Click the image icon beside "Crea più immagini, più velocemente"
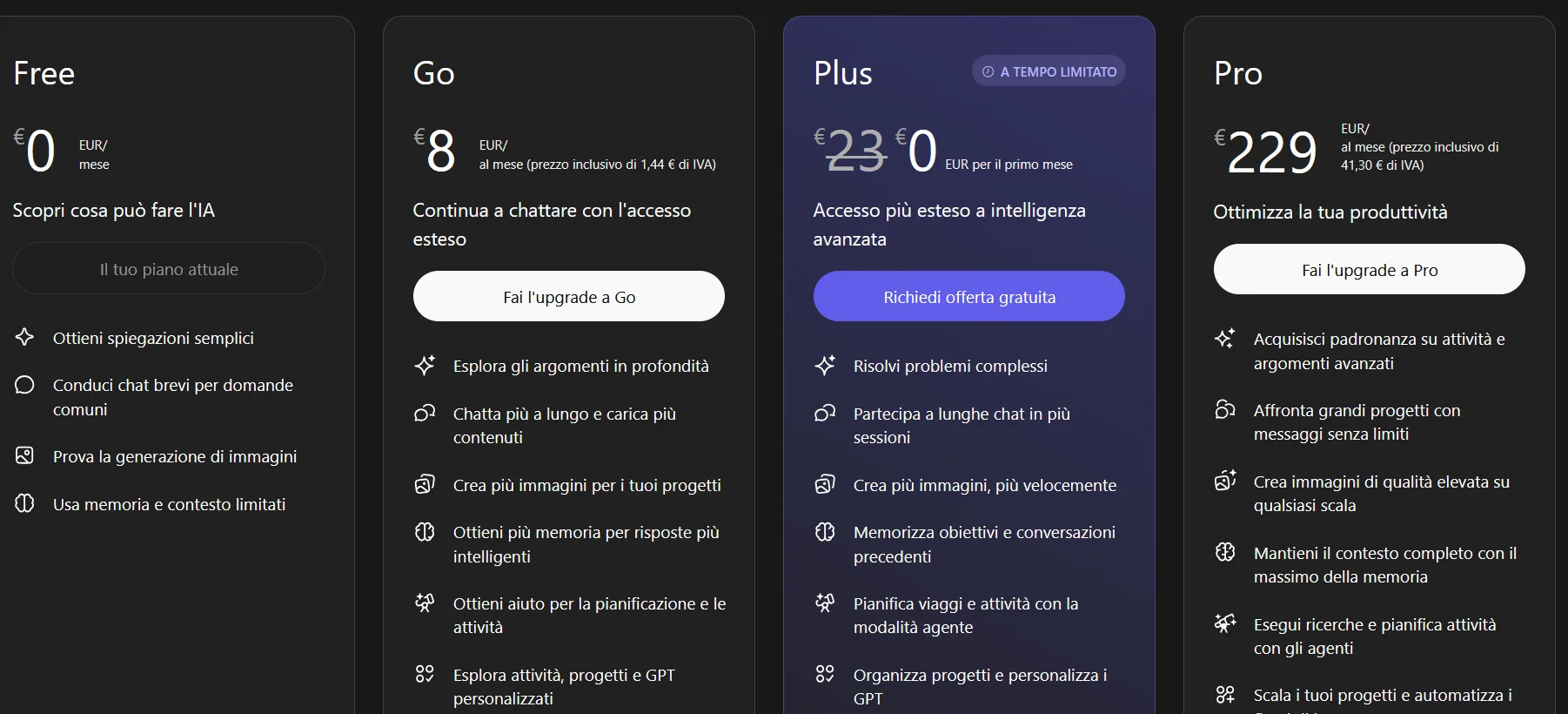The height and width of the screenshot is (714, 1568). coord(826,484)
